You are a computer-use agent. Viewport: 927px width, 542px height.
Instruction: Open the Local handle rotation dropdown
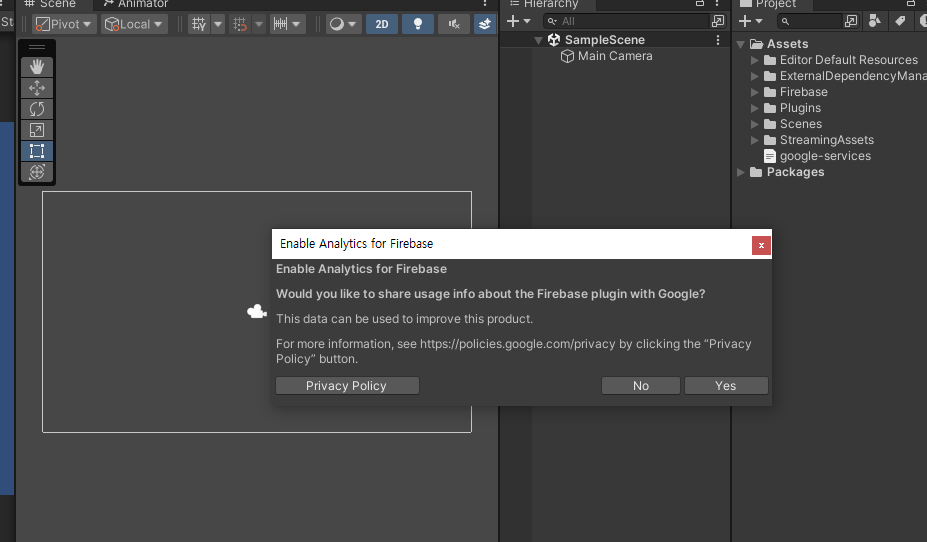(x=134, y=24)
